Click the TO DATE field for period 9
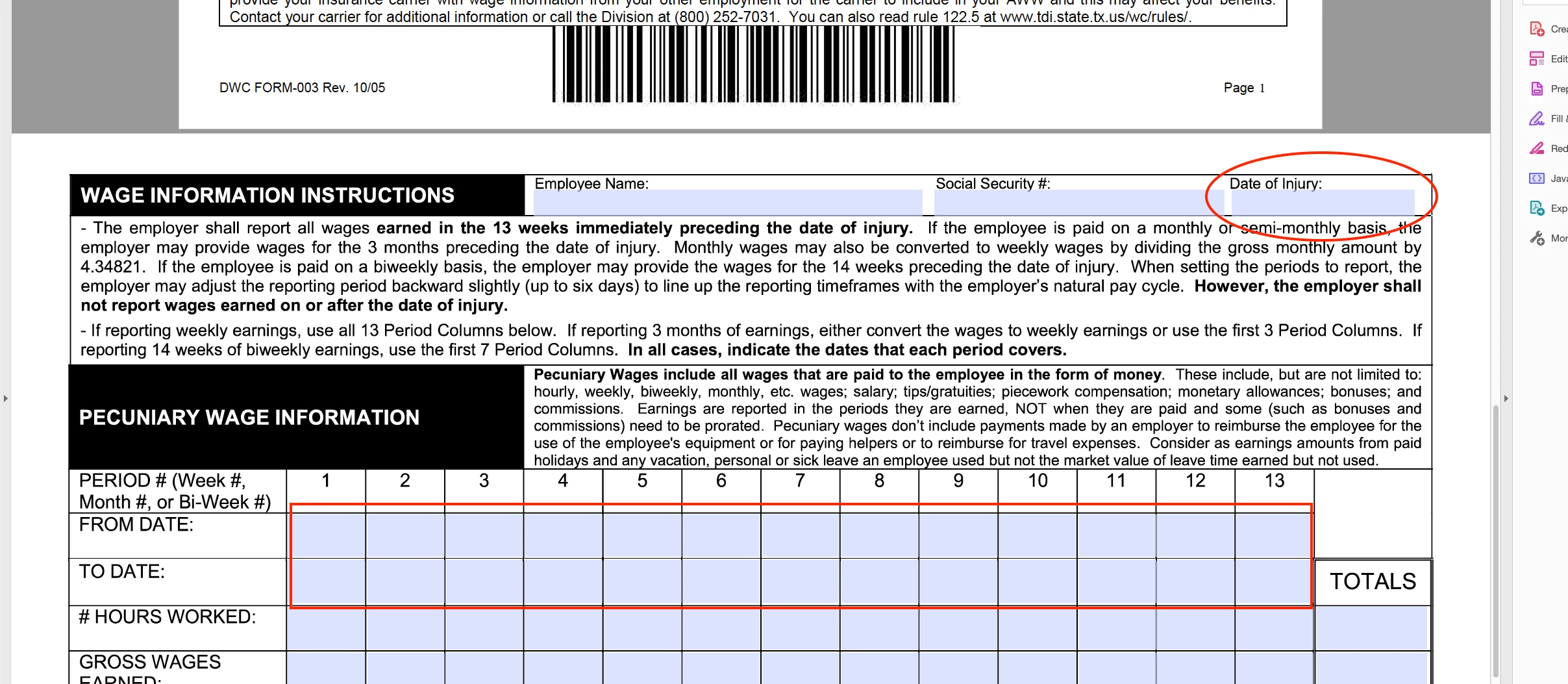Screen dimensions: 1568x684 tap(958, 582)
